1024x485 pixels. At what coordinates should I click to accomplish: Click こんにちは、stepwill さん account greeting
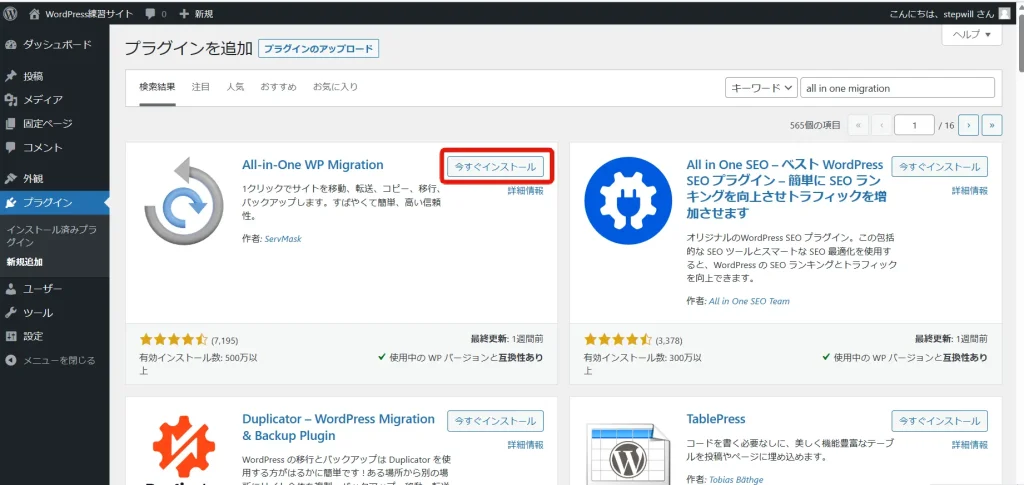942,14
